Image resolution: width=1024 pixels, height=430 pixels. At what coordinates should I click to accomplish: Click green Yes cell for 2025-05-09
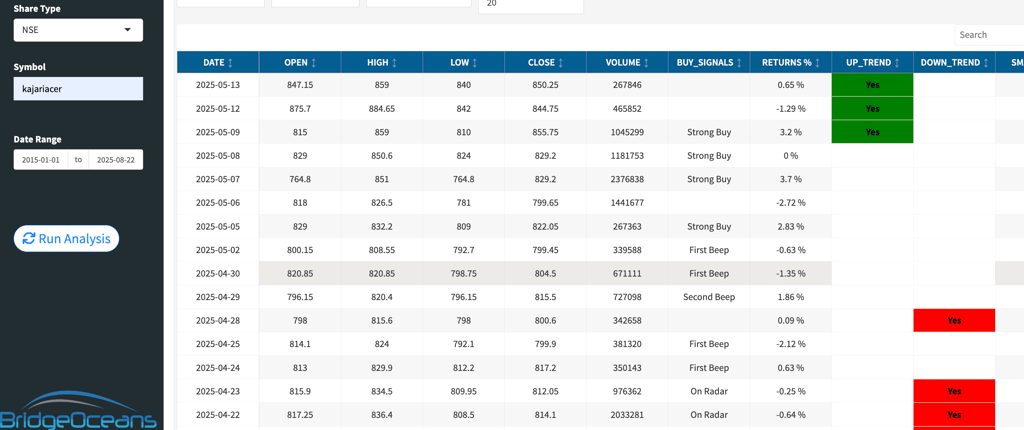[x=872, y=132]
